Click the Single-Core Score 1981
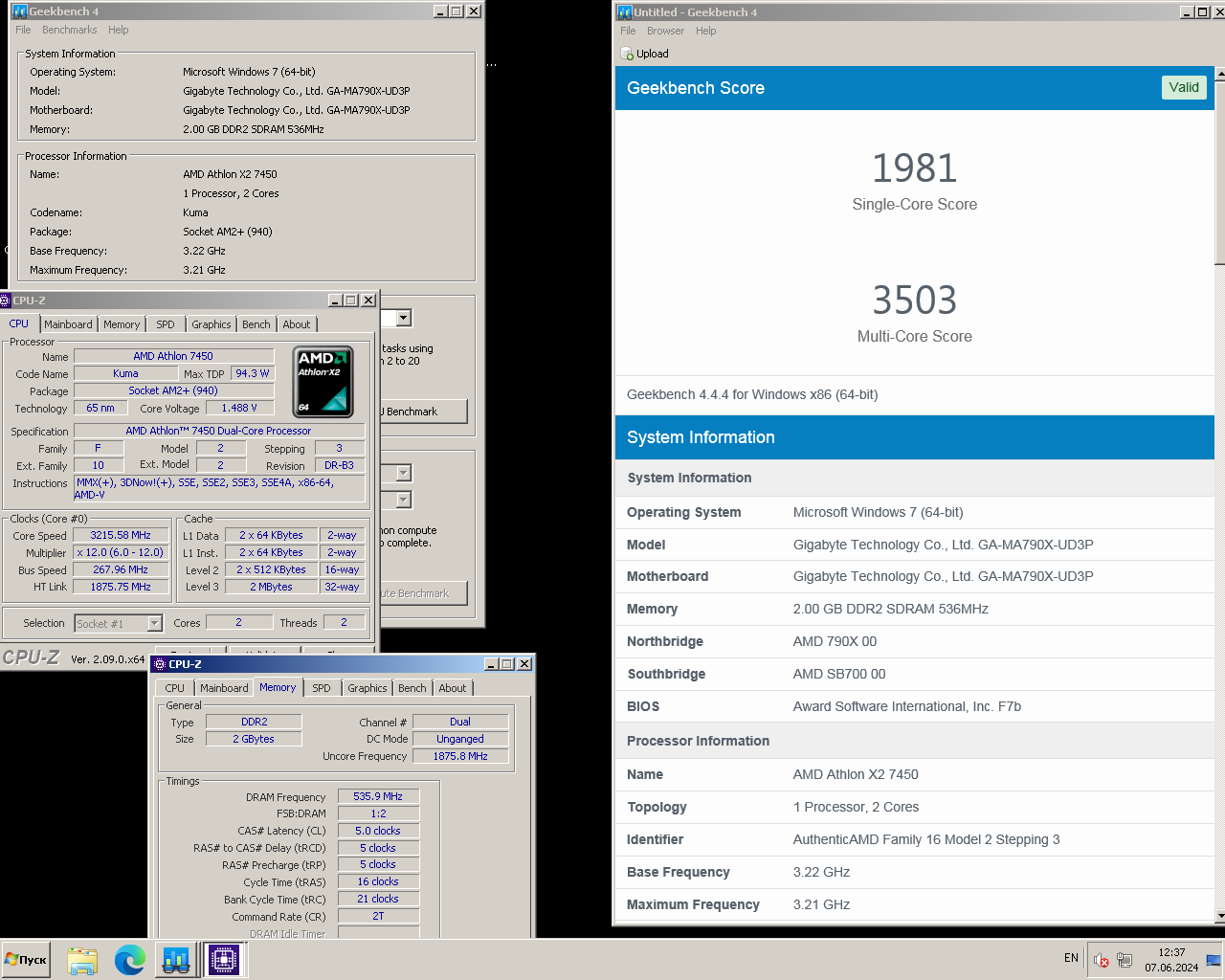Screen dimensions: 1225x980 pyautogui.click(x=914, y=168)
